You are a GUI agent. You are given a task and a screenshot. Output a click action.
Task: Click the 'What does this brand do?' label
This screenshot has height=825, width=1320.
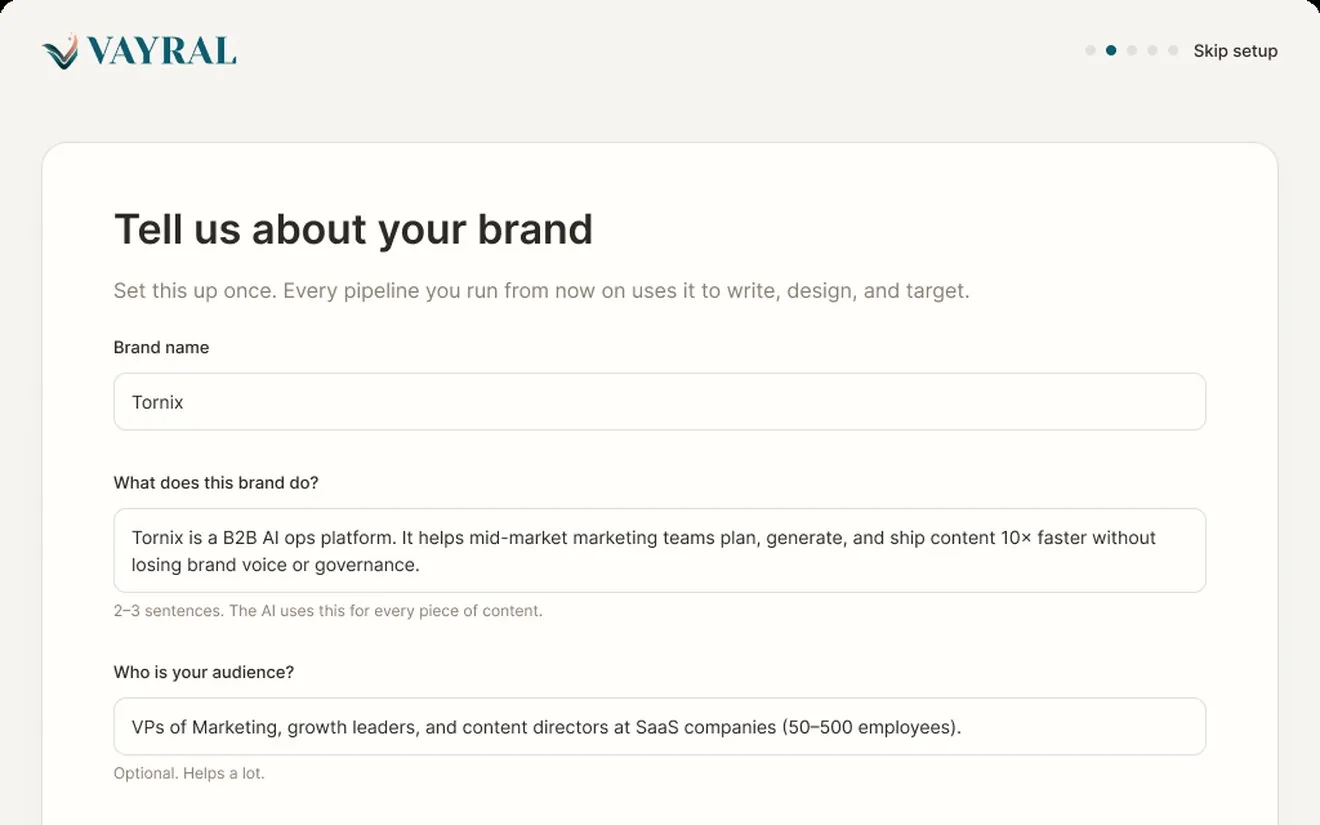tap(216, 482)
